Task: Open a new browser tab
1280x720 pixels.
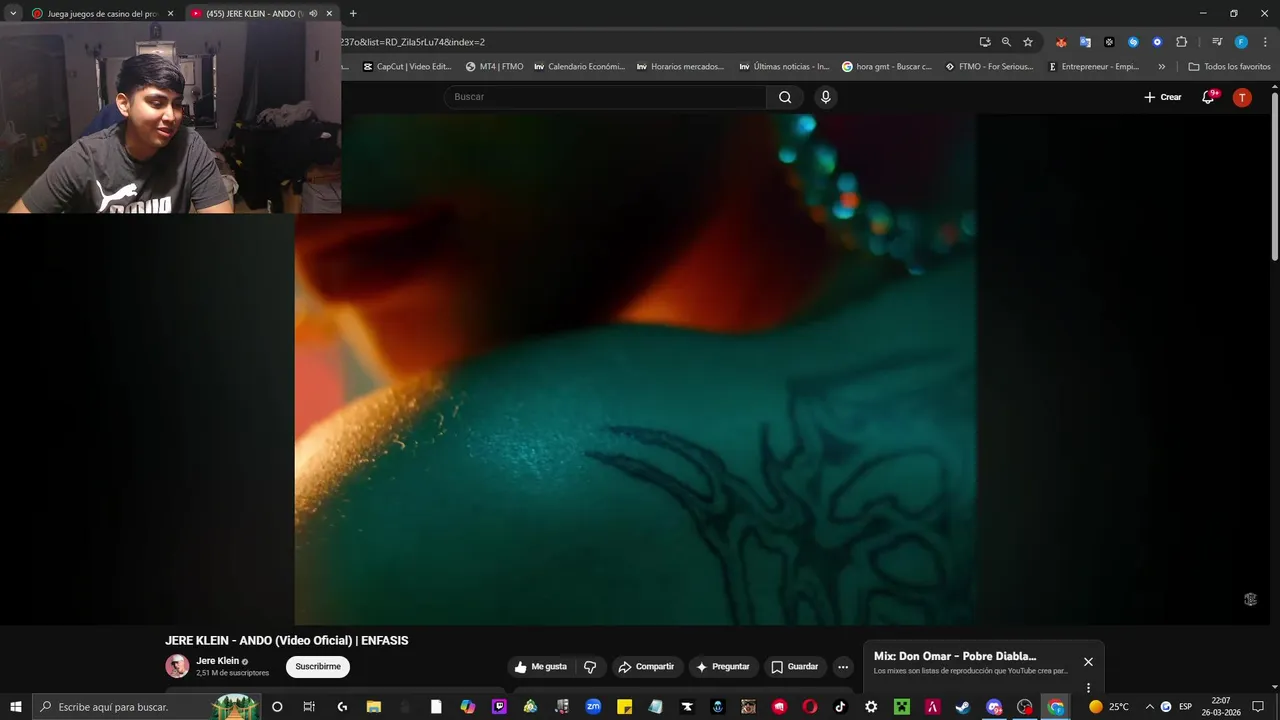Action: coord(353,14)
